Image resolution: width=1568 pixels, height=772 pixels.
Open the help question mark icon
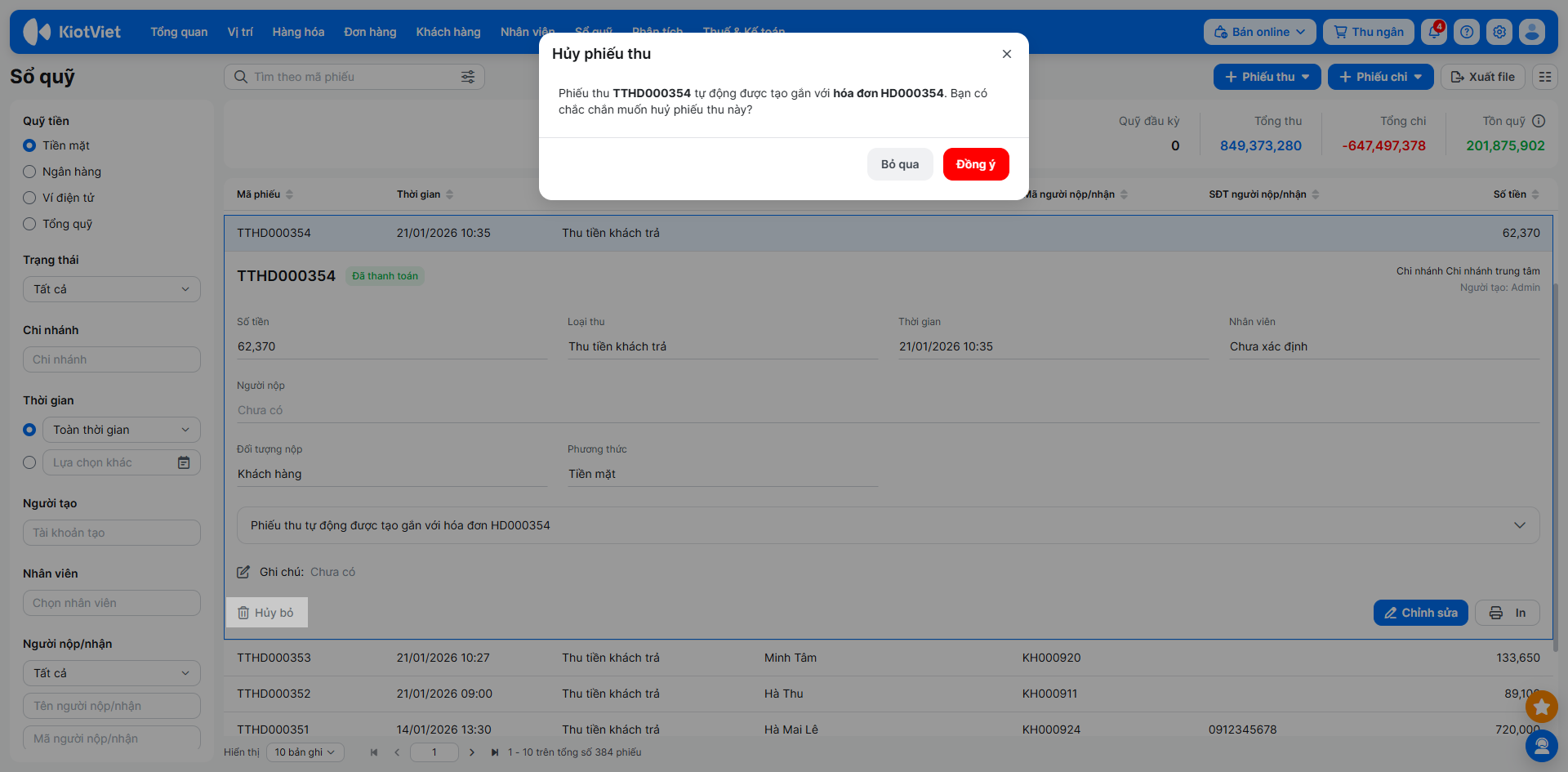pyautogui.click(x=1467, y=32)
